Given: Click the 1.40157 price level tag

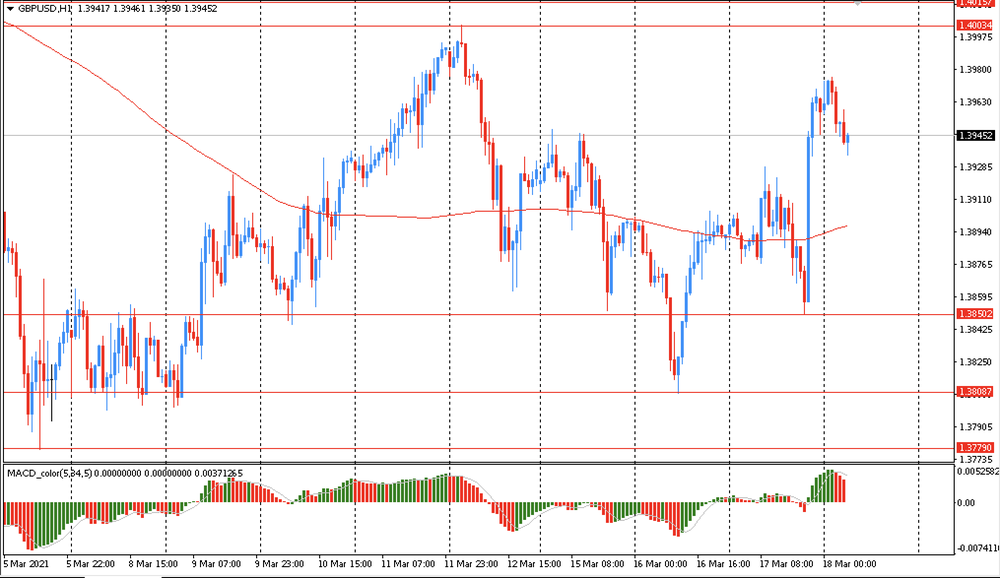Looking at the screenshot, I should (974, 3).
